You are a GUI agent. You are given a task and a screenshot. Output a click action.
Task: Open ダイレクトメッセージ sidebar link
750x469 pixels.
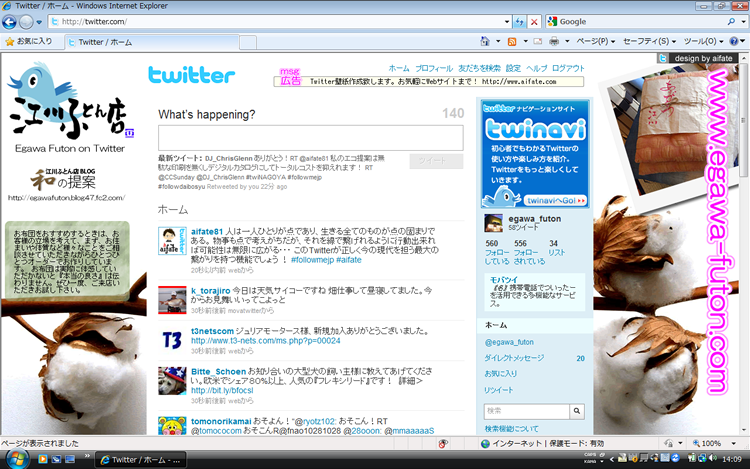(x=514, y=358)
